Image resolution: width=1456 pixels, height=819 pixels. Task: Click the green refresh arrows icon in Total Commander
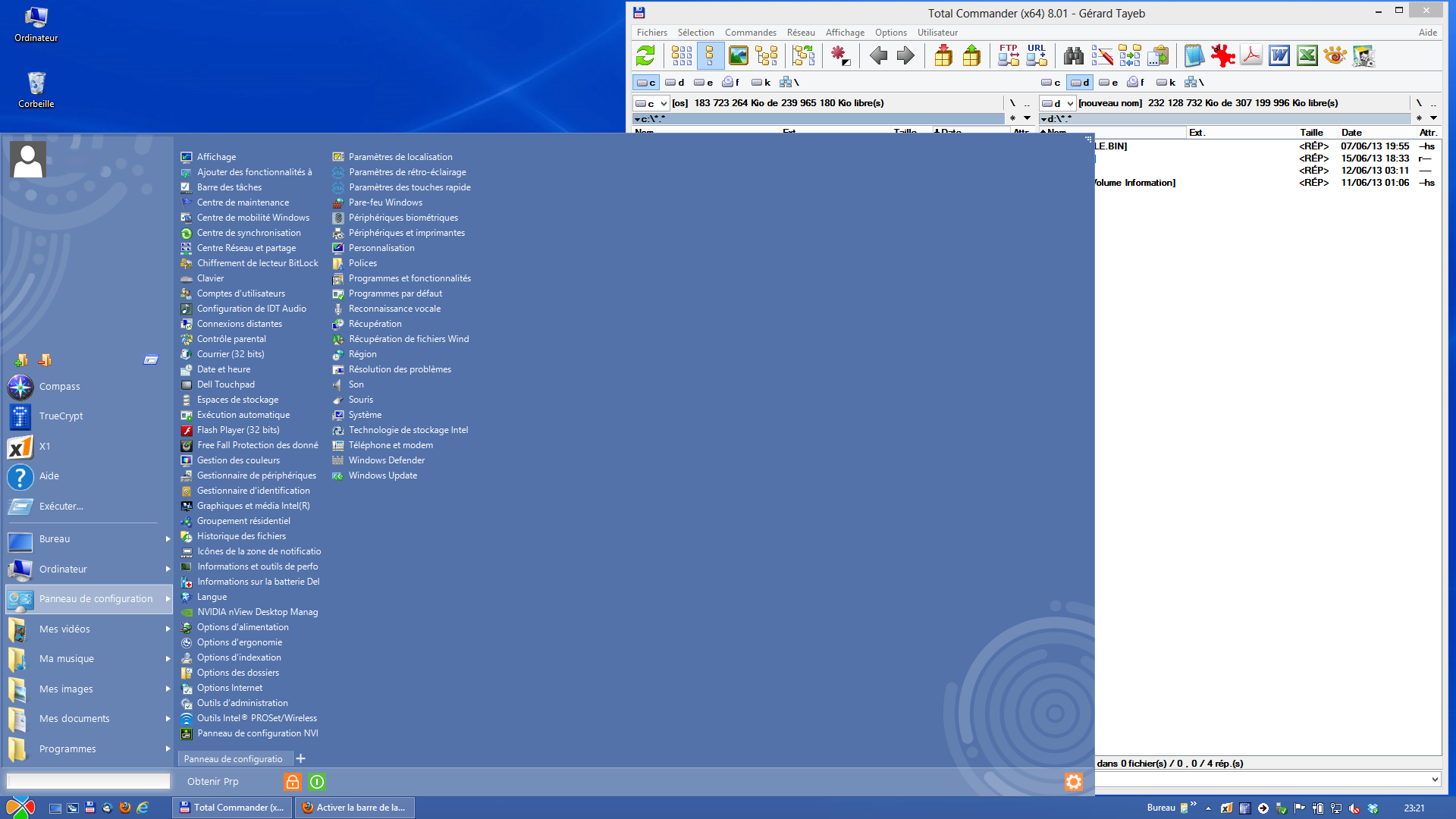(x=645, y=55)
